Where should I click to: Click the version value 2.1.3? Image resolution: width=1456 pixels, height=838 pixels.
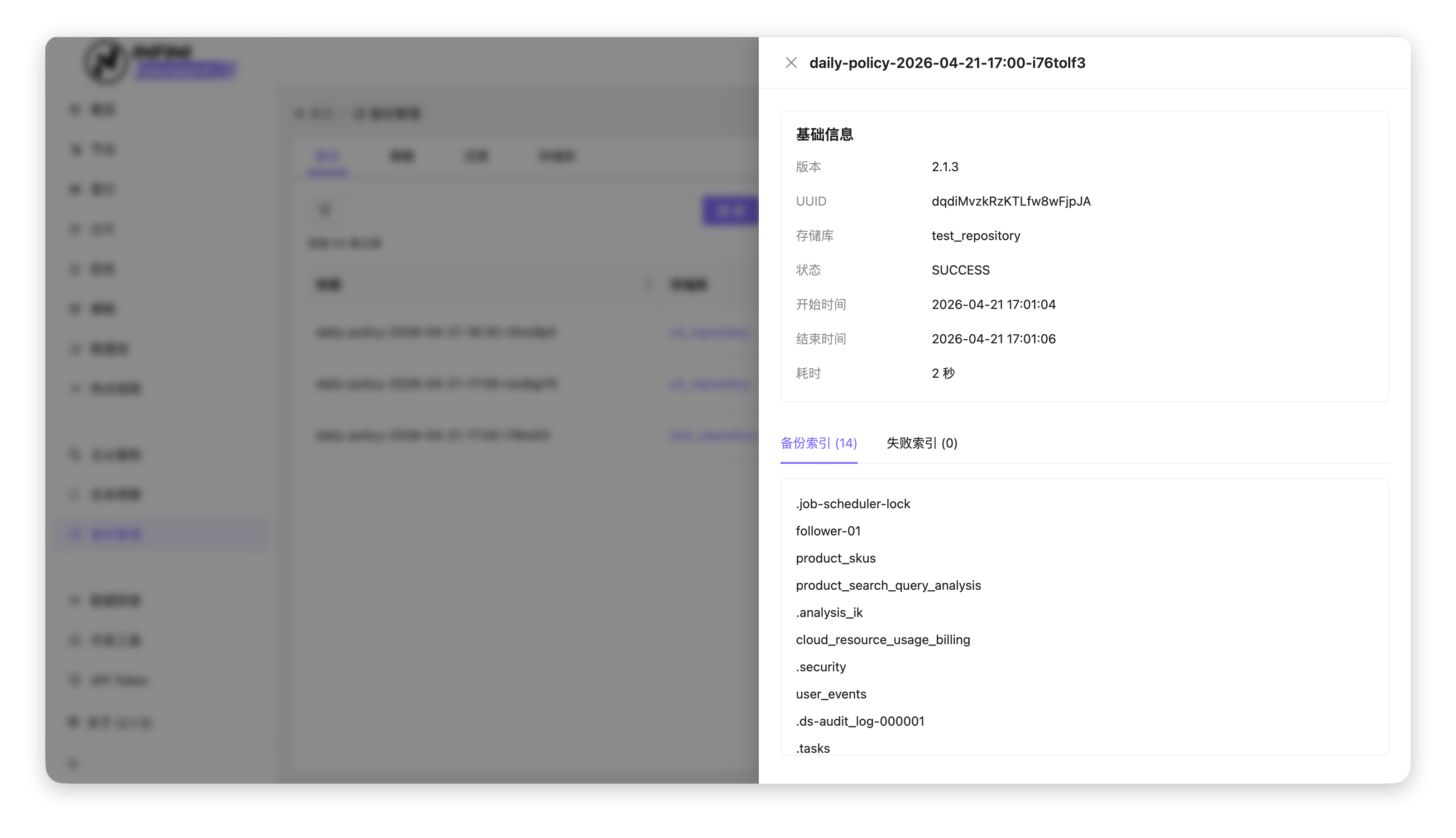pyautogui.click(x=944, y=167)
